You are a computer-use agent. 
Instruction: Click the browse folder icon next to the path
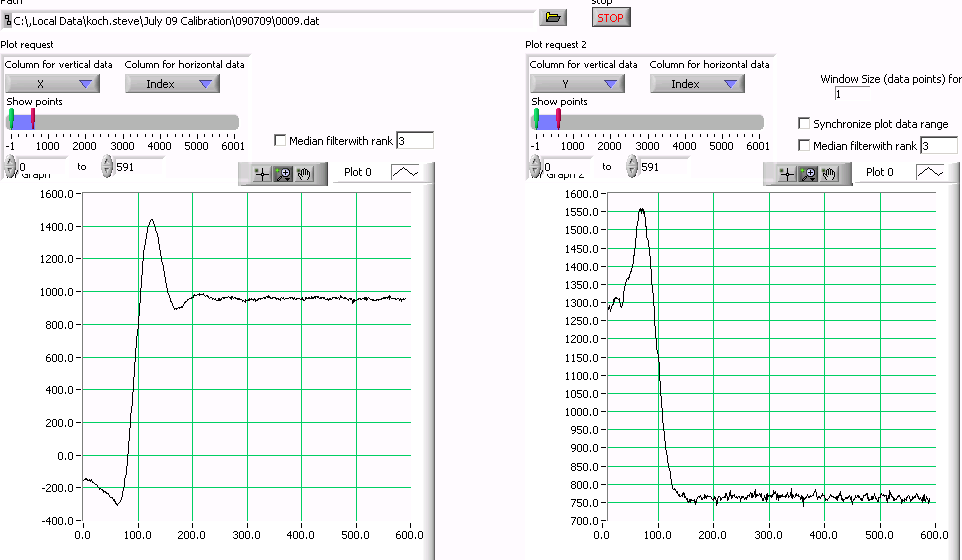pyautogui.click(x=552, y=17)
